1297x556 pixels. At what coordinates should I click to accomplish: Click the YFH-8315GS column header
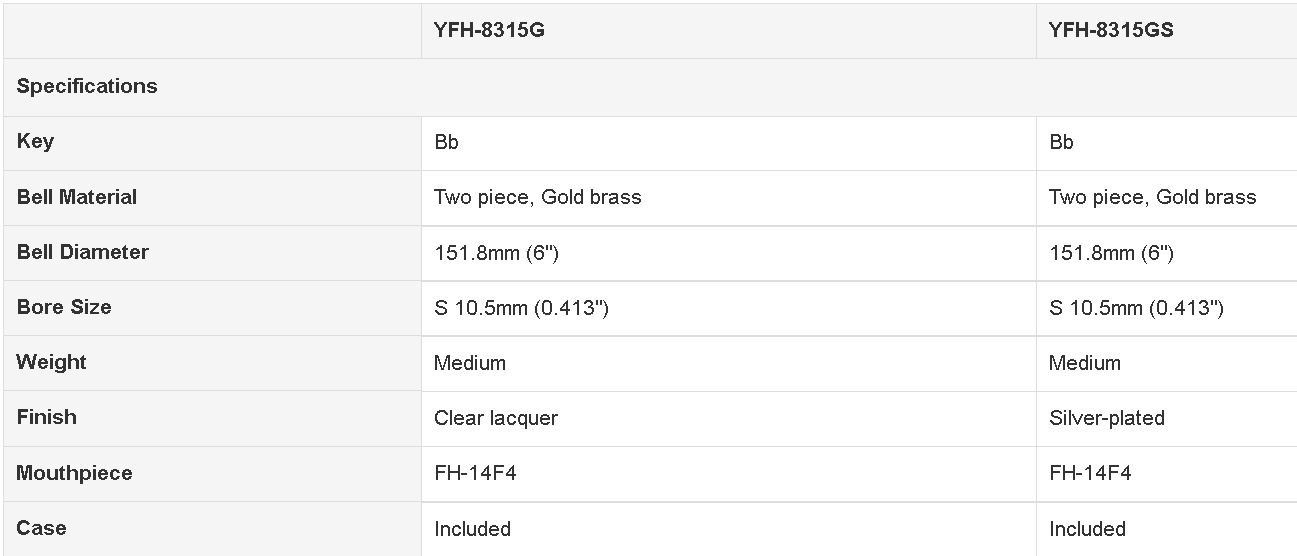click(x=1111, y=30)
